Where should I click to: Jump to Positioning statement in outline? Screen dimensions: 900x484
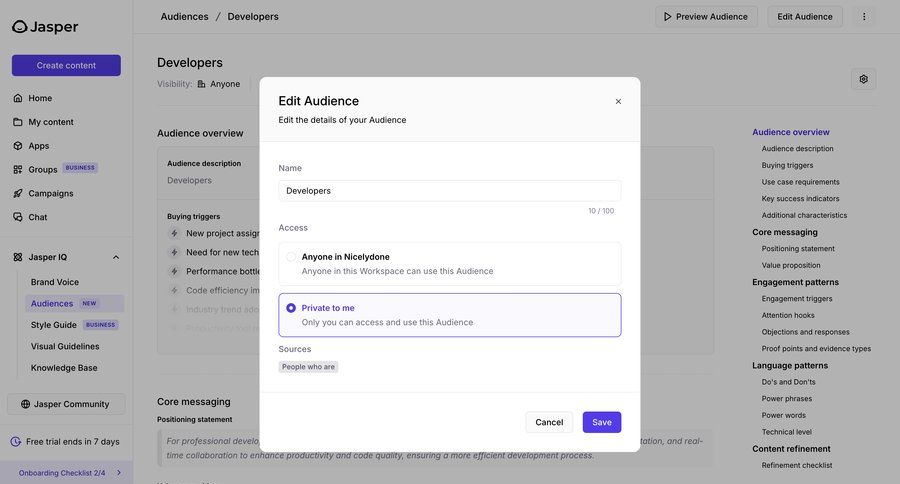798,249
